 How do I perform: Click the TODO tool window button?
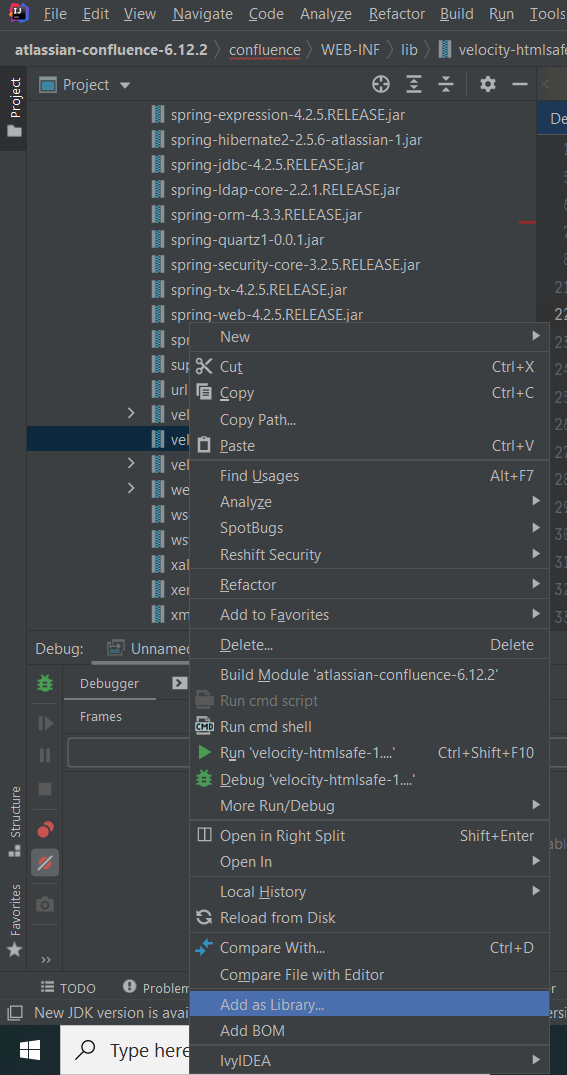point(68,988)
